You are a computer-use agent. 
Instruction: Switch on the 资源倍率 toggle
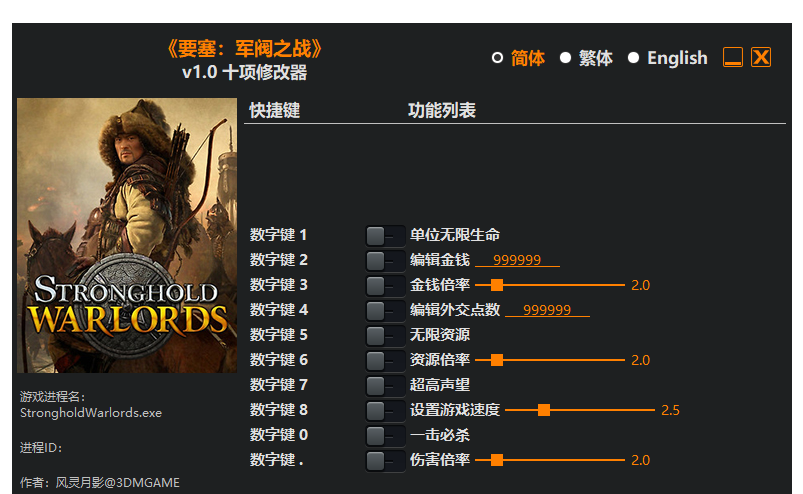(x=385, y=360)
